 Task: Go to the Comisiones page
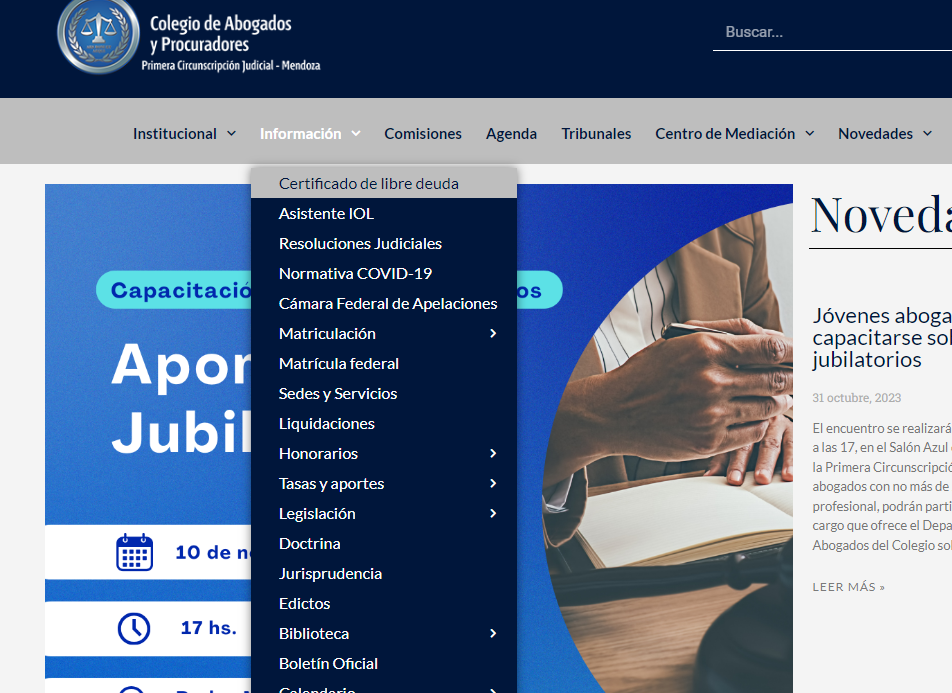423,134
